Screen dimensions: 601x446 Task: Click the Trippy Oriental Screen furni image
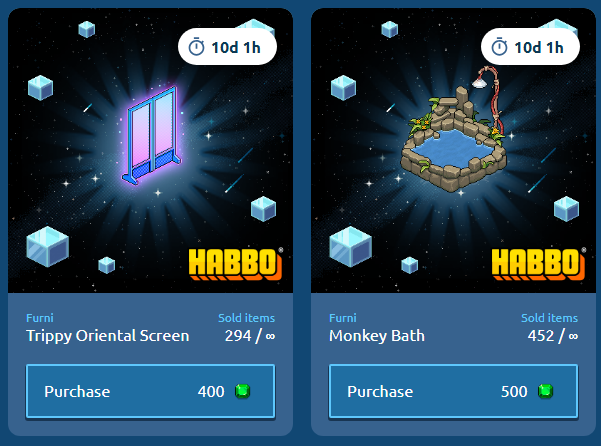pyautogui.click(x=152, y=135)
